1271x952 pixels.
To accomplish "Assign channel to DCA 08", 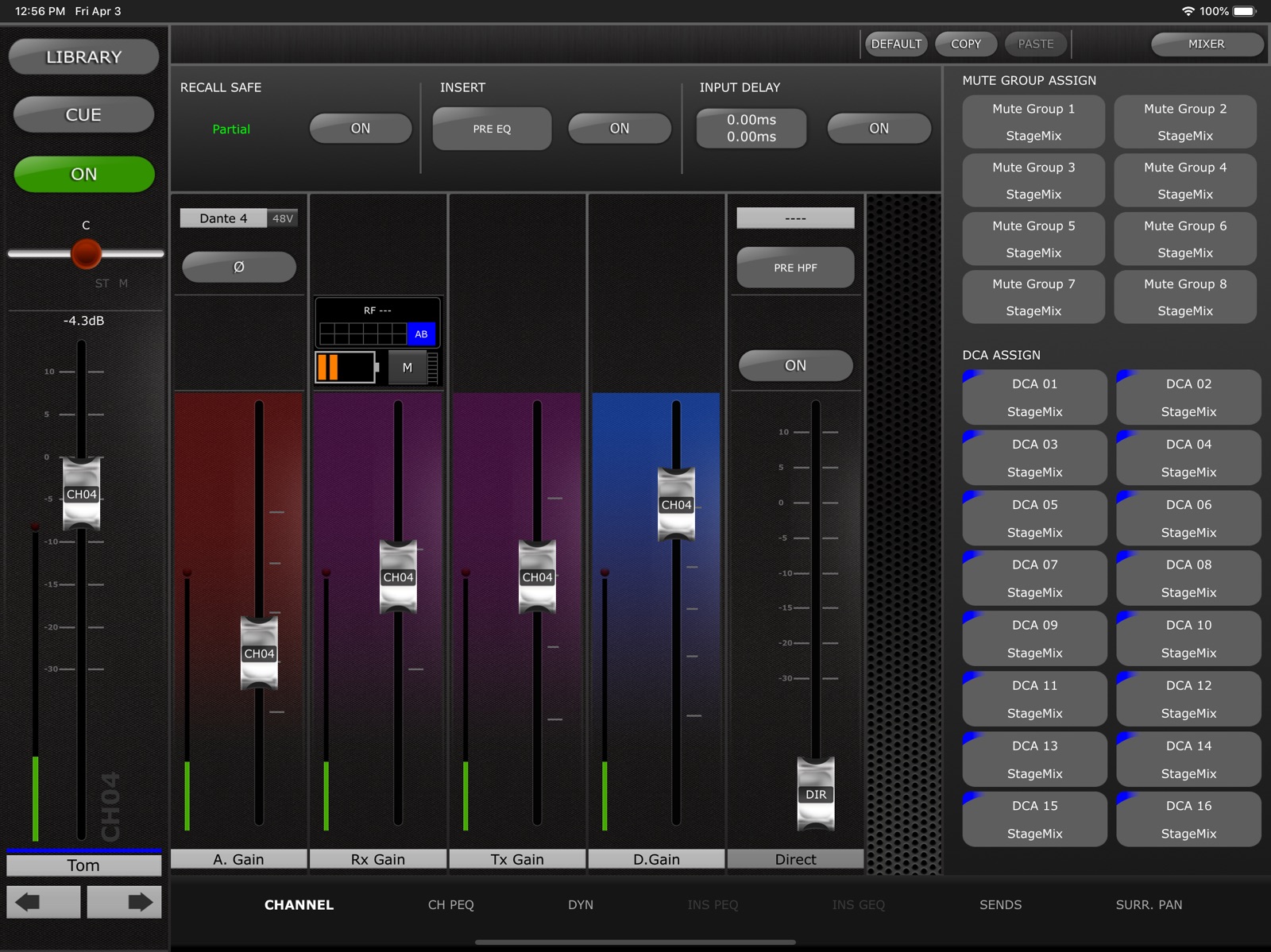I will point(1188,578).
